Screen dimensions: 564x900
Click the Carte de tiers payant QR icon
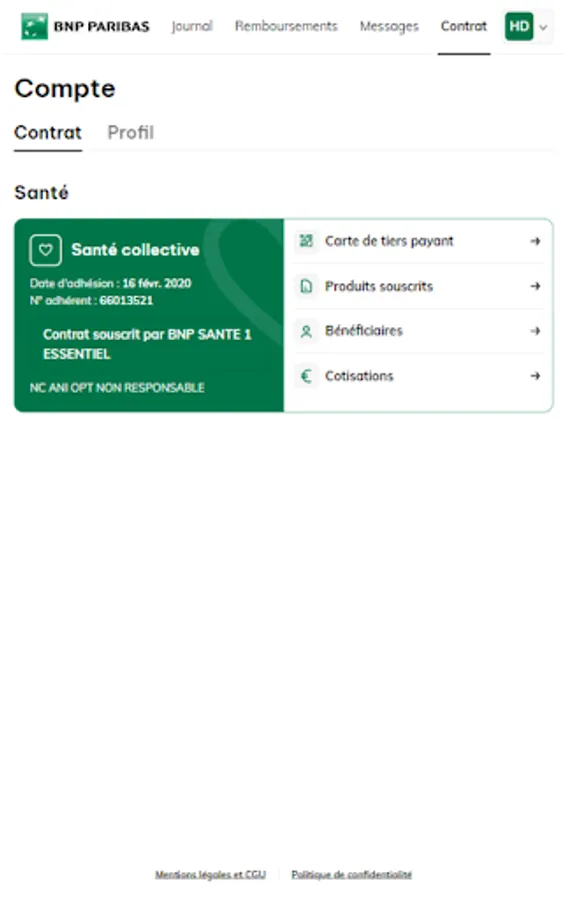click(306, 241)
